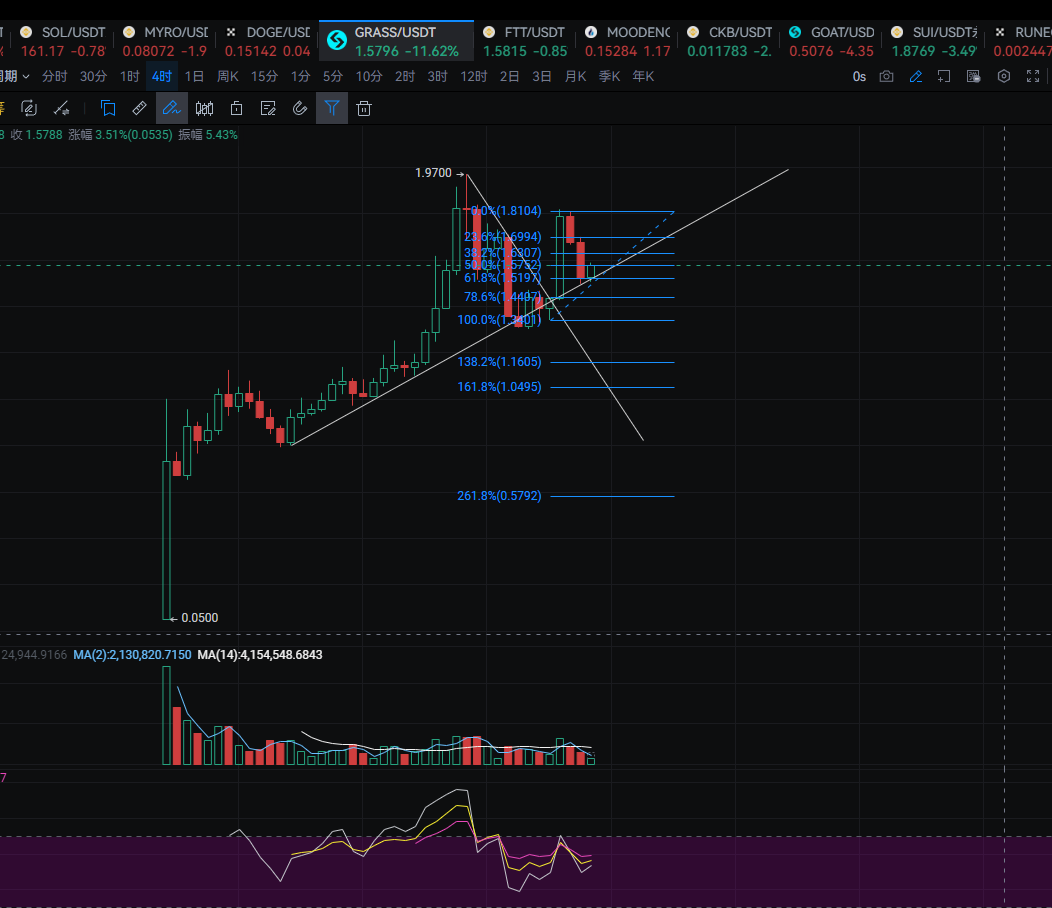Viewport: 1052px width, 908px height.
Task: Click the candlestick chart type icon
Action: (204, 109)
